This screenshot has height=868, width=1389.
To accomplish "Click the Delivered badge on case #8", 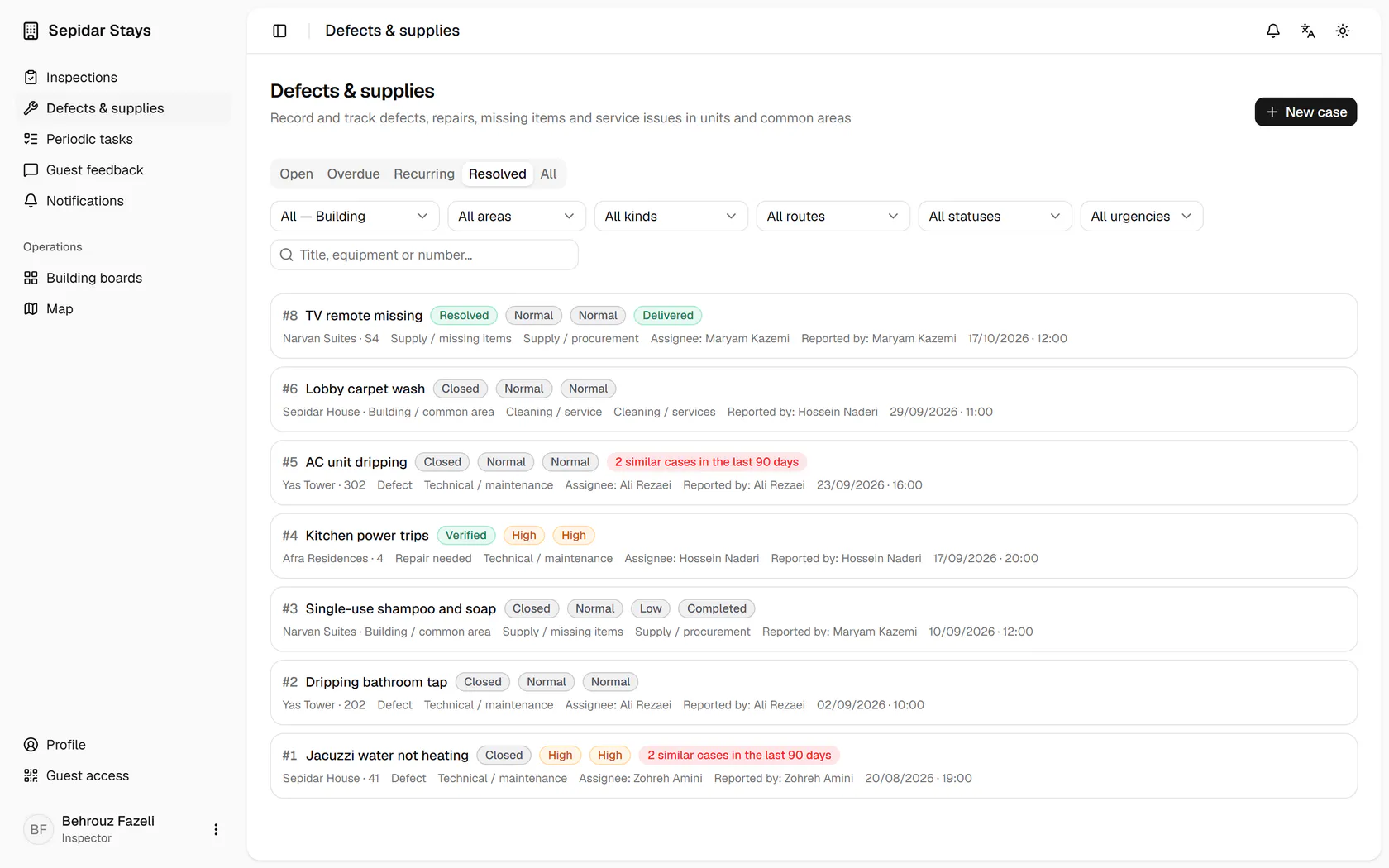I will [668, 315].
